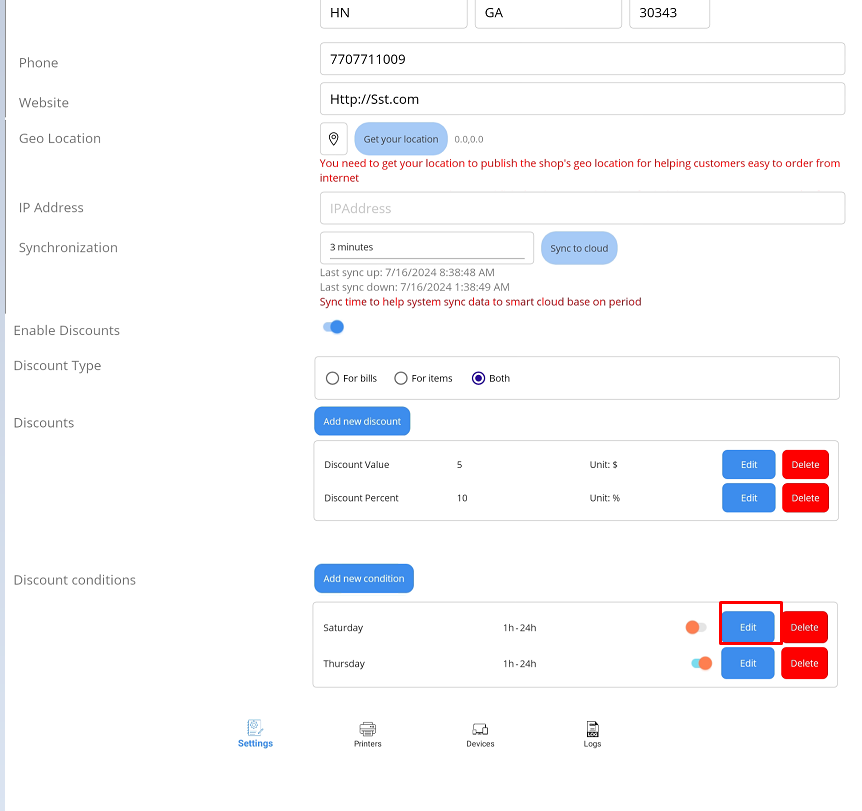Click the IP Address input field
Viewport: 862px width, 811px height.
click(582, 208)
